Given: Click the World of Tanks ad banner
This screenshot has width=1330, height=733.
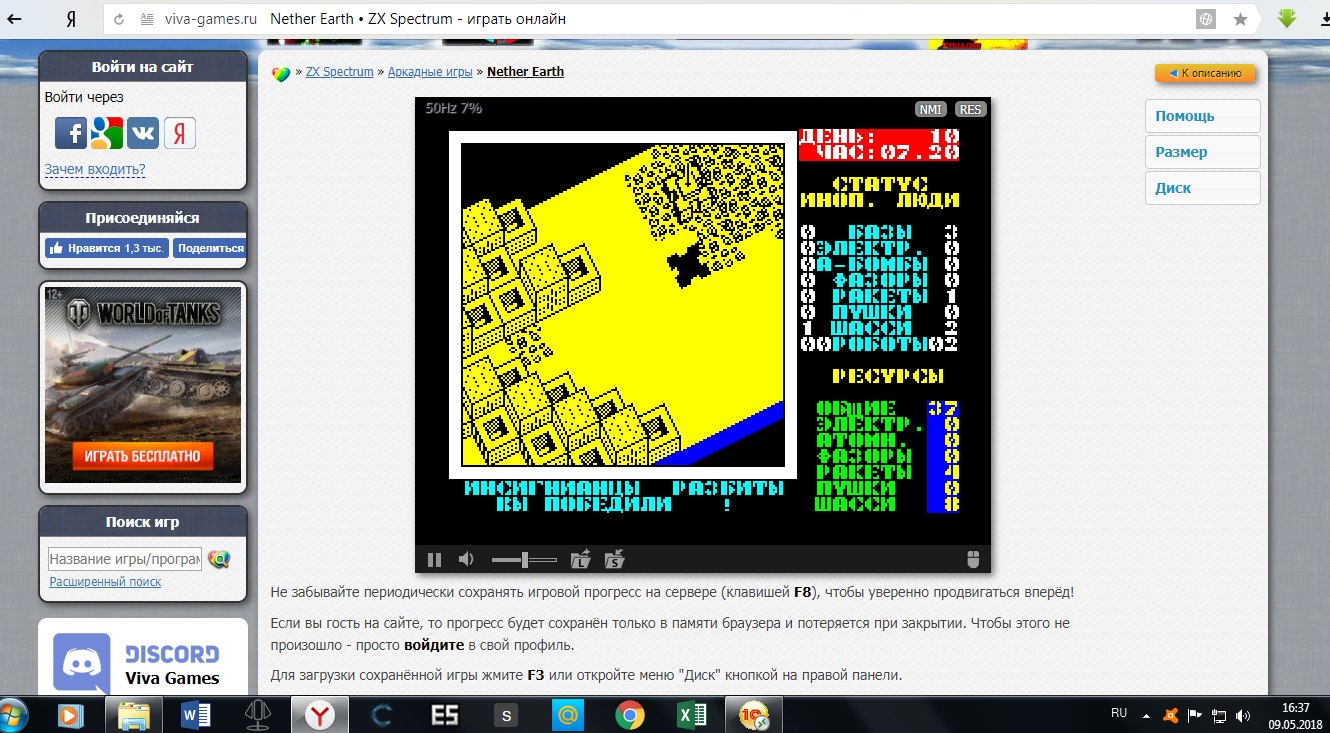Looking at the screenshot, I should point(143,385).
